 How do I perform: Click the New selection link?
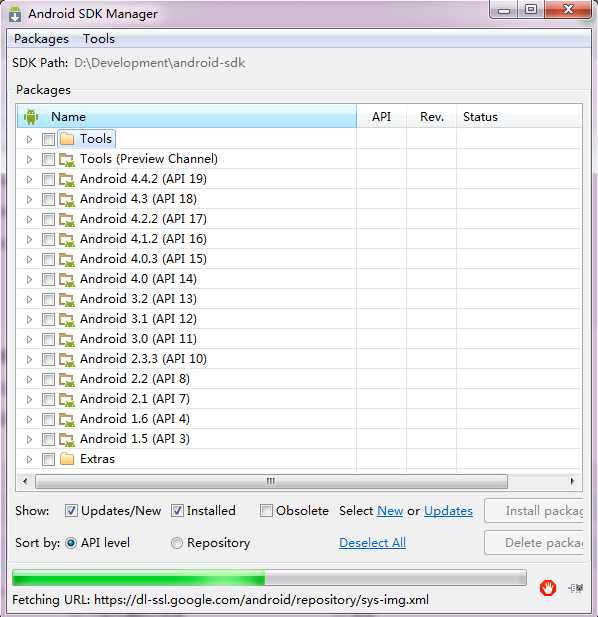tap(390, 511)
